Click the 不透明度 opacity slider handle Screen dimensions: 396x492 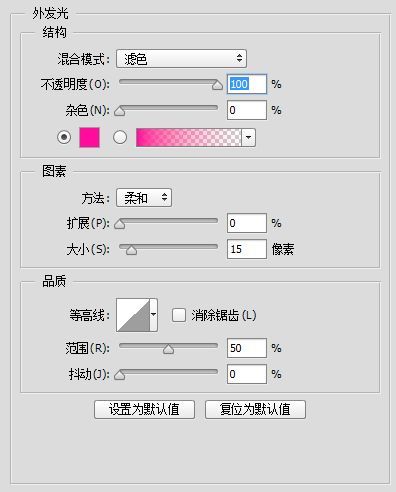point(217,85)
